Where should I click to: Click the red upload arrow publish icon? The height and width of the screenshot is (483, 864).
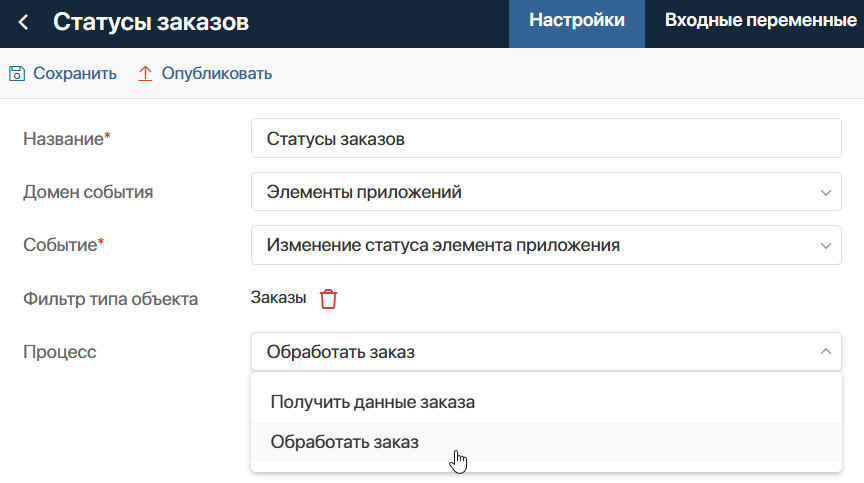(145, 73)
